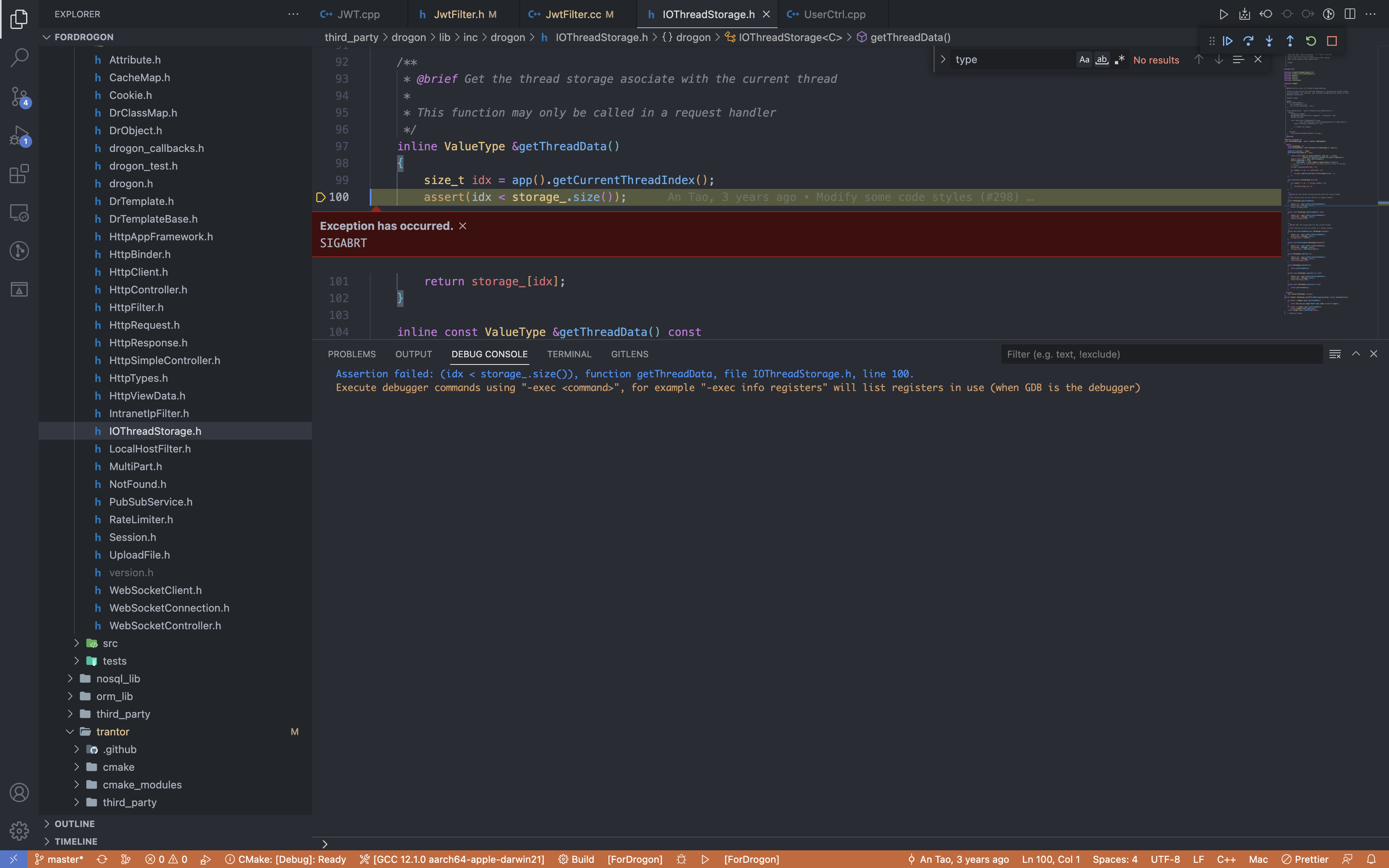Click the Build button in status bar
This screenshot has height=868, width=1389.
point(576,860)
